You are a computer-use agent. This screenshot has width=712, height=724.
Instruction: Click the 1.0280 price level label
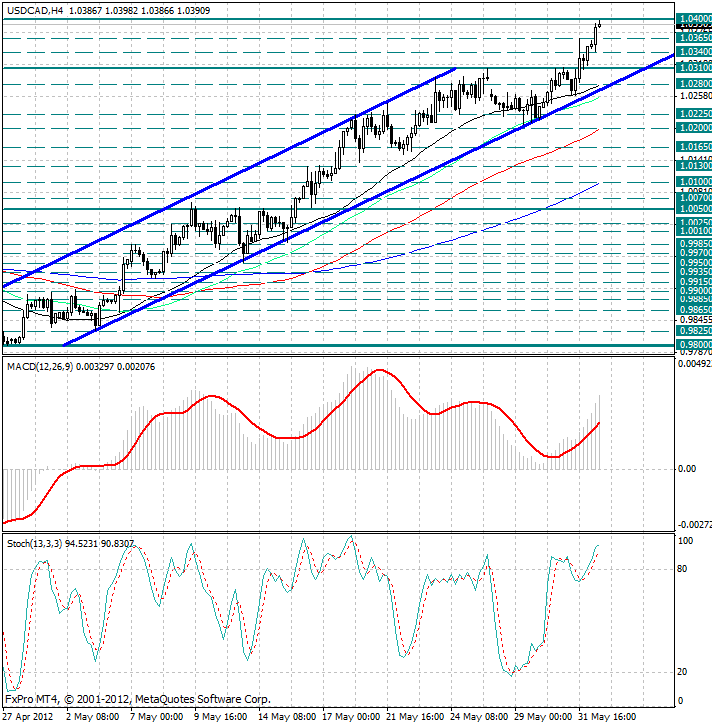694,84
